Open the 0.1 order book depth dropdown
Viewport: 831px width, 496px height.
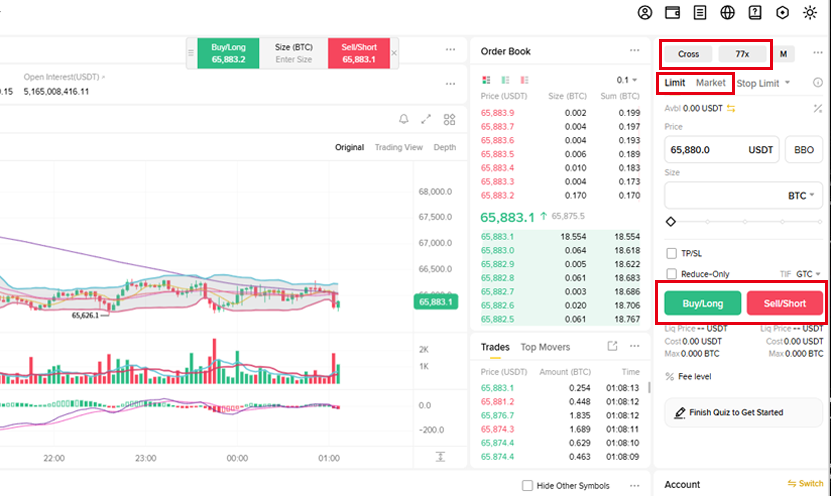tap(626, 80)
